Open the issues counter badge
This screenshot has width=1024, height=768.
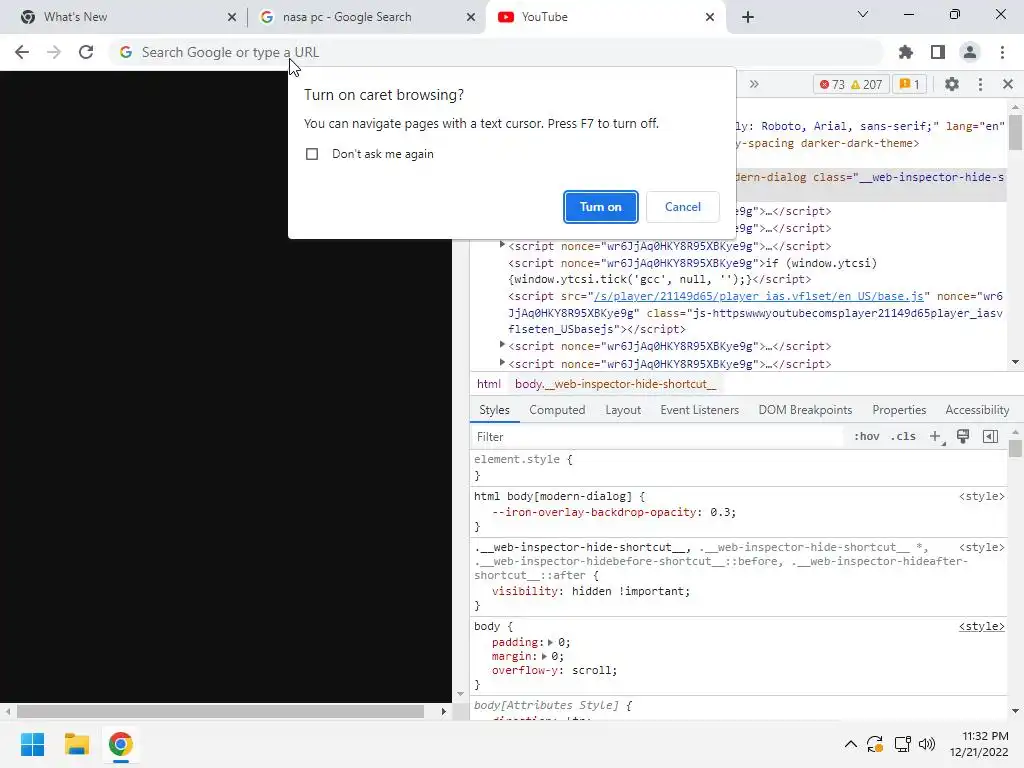(909, 84)
